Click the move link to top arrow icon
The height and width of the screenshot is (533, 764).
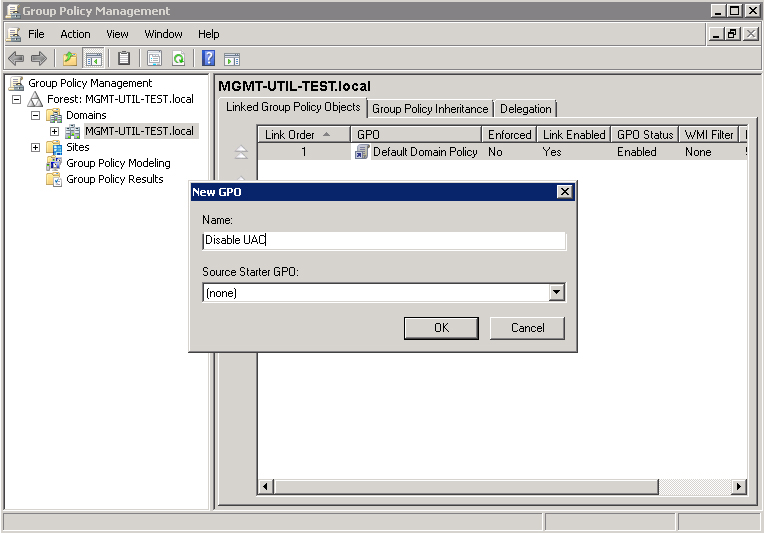coord(240,153)
